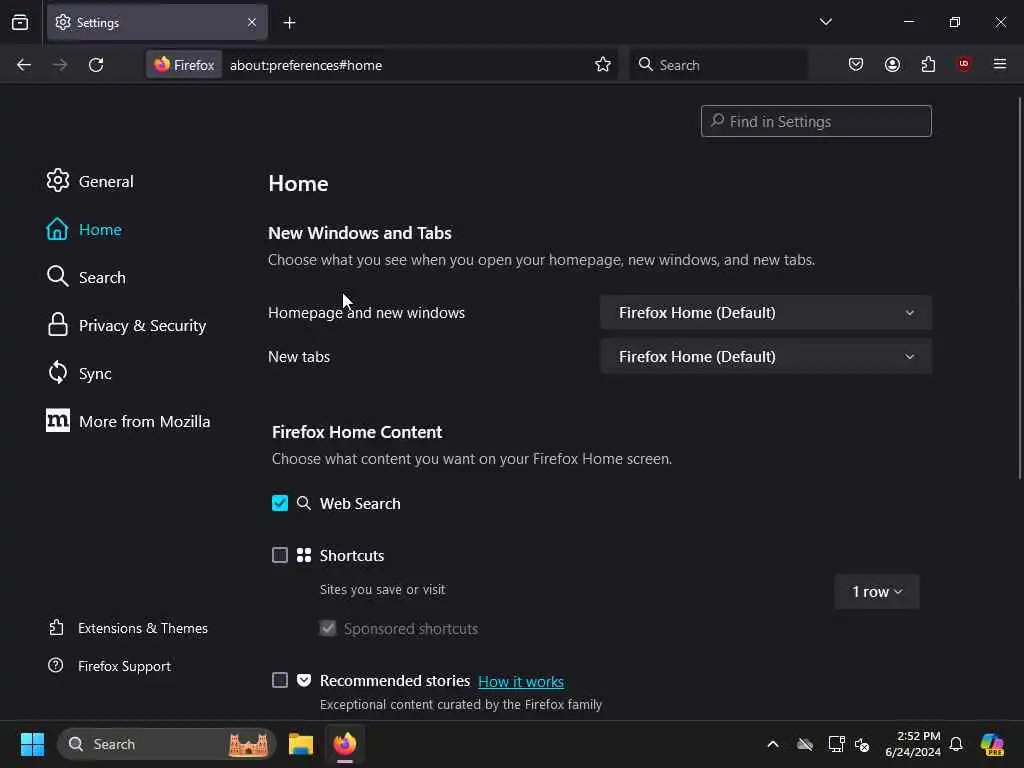Focus the Find in Settings field
The image size is (1024, 768).
(x=816, y=121)
